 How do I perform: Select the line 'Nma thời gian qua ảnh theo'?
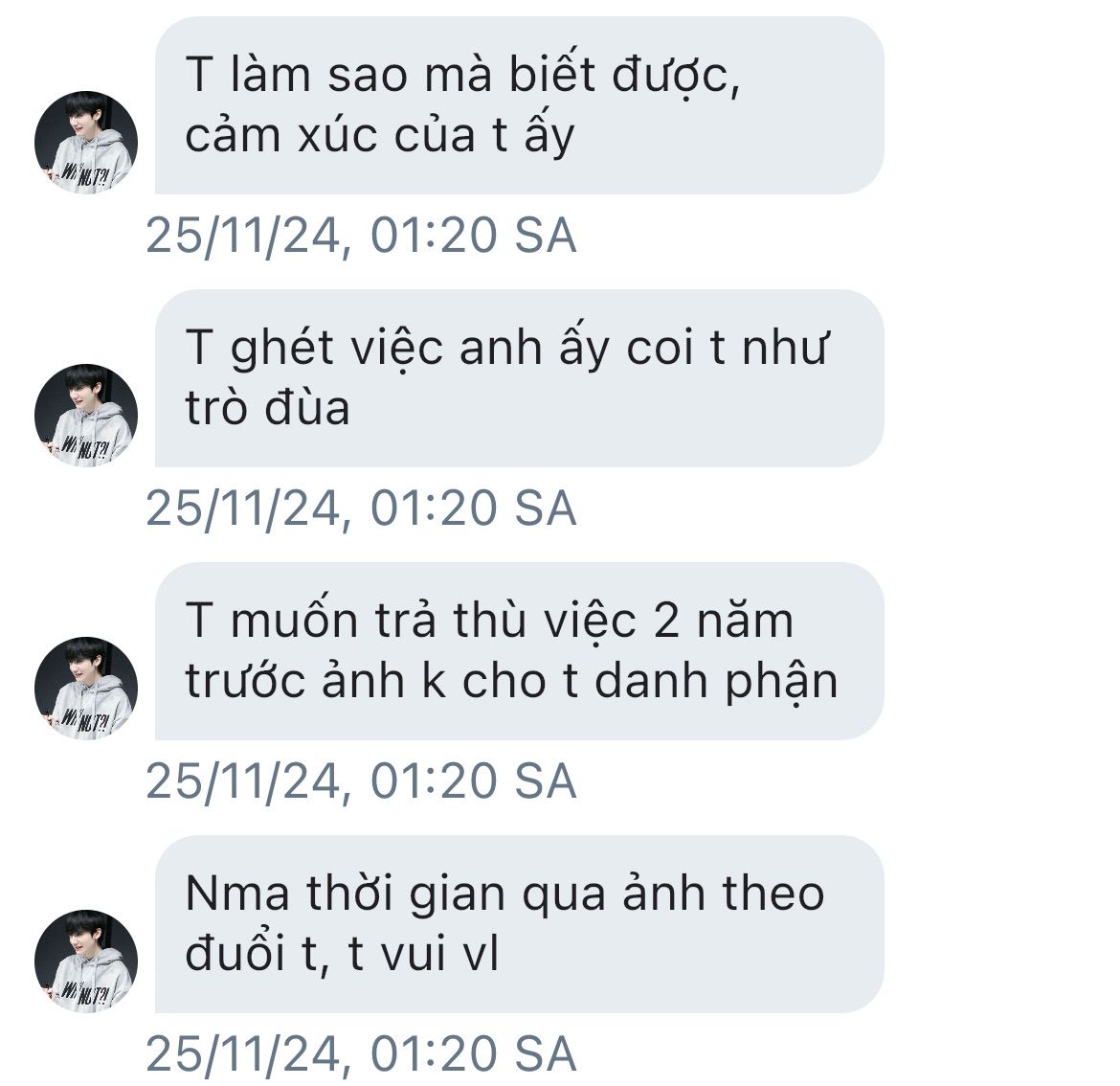505,894
